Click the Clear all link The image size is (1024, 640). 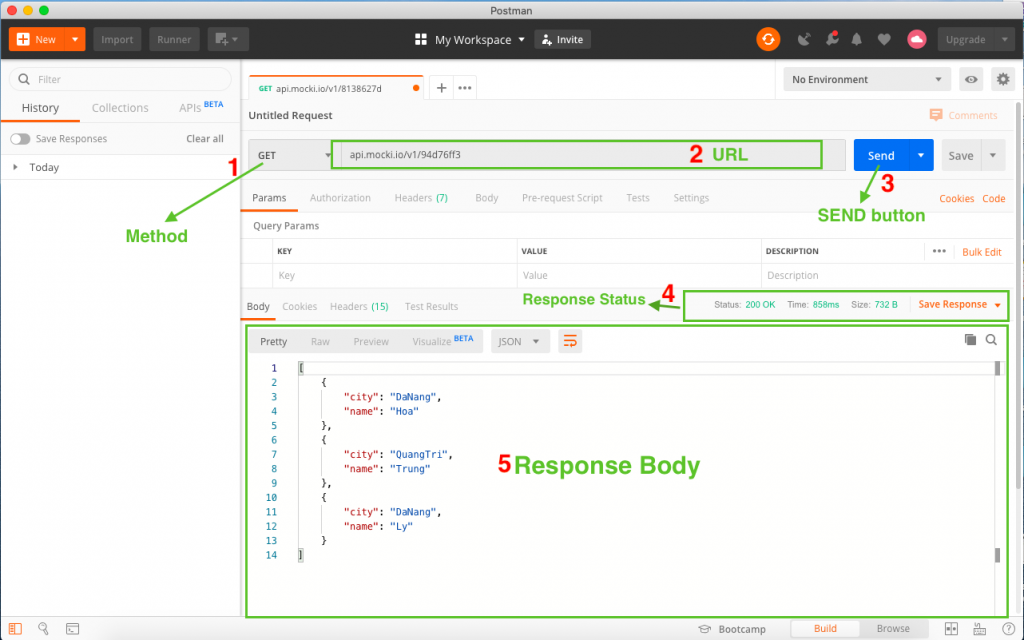[x=204, y=138]
